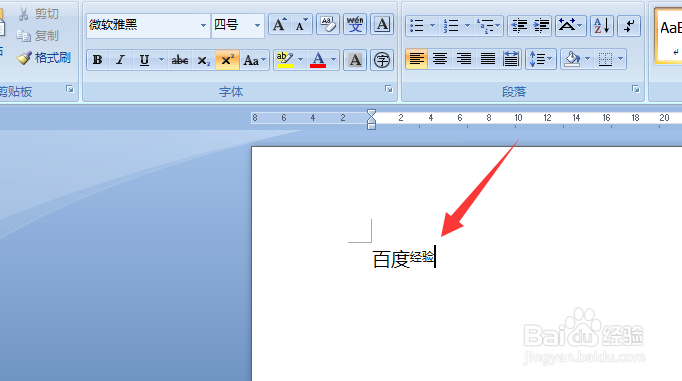Click the Cut (剪切) command
The height and width of the screenshot is (381, 682).
38,14
